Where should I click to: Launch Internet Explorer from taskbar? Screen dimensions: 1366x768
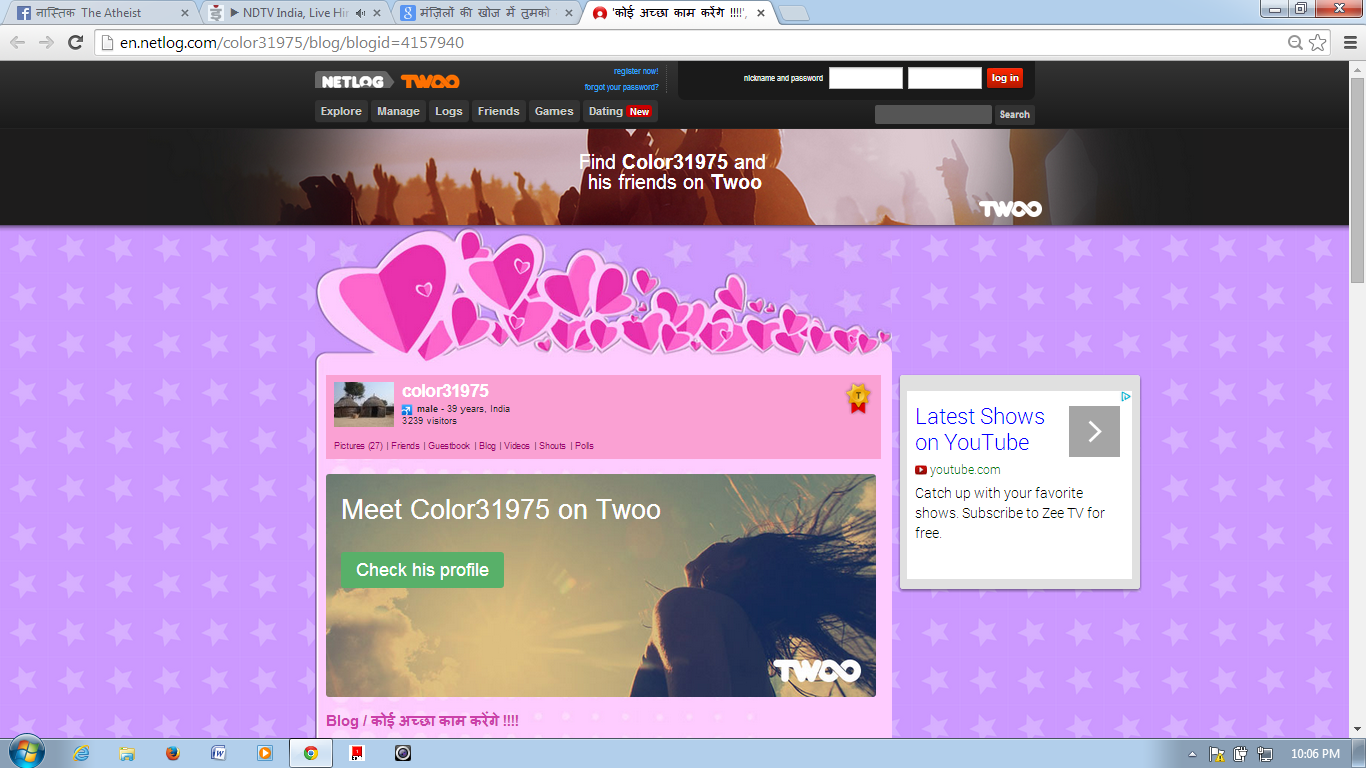[81, 753]
